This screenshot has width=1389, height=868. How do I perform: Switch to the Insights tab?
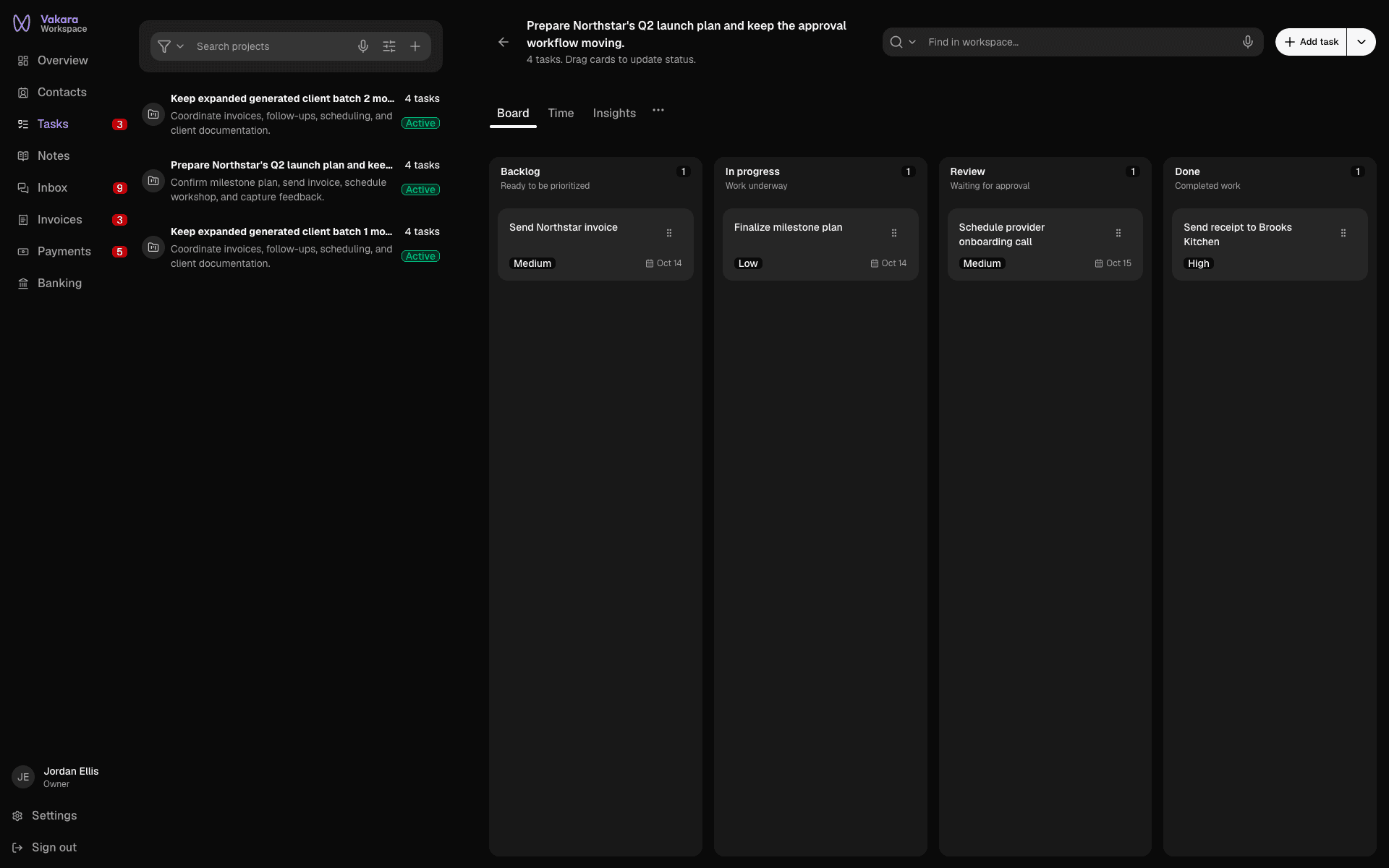(x=614, y=114)
